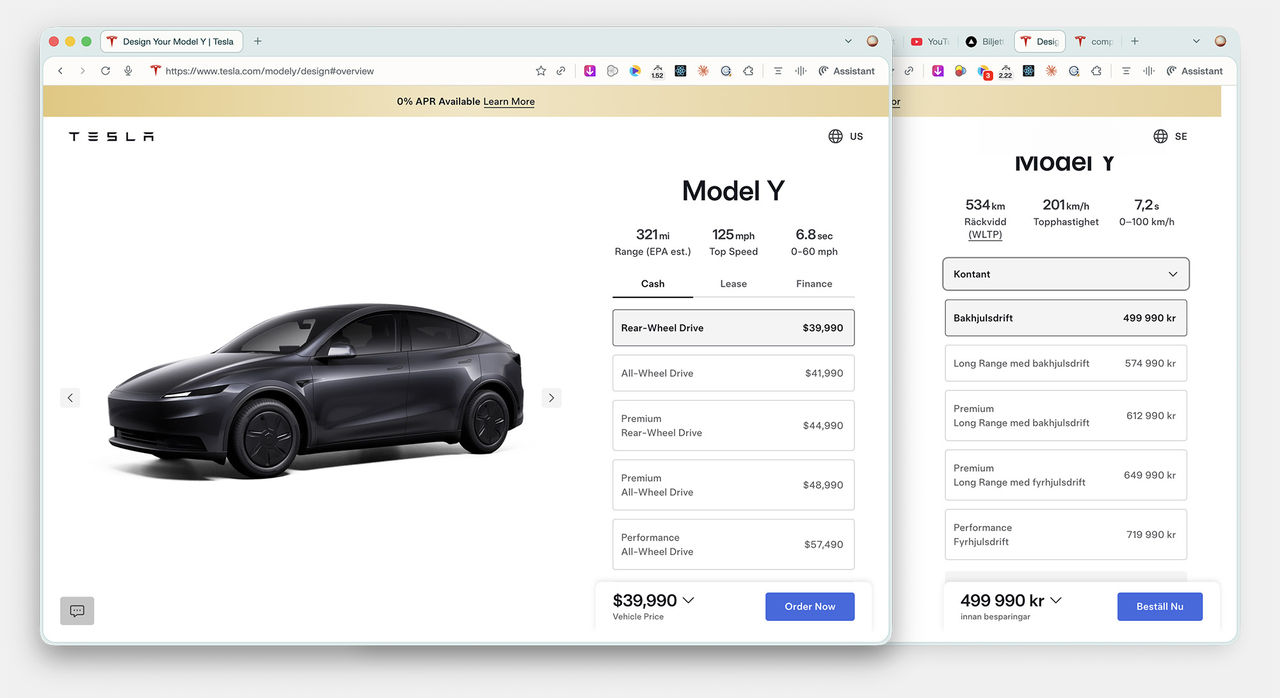Expand the $39,990 vehicle price chevron

pos(687,601)
